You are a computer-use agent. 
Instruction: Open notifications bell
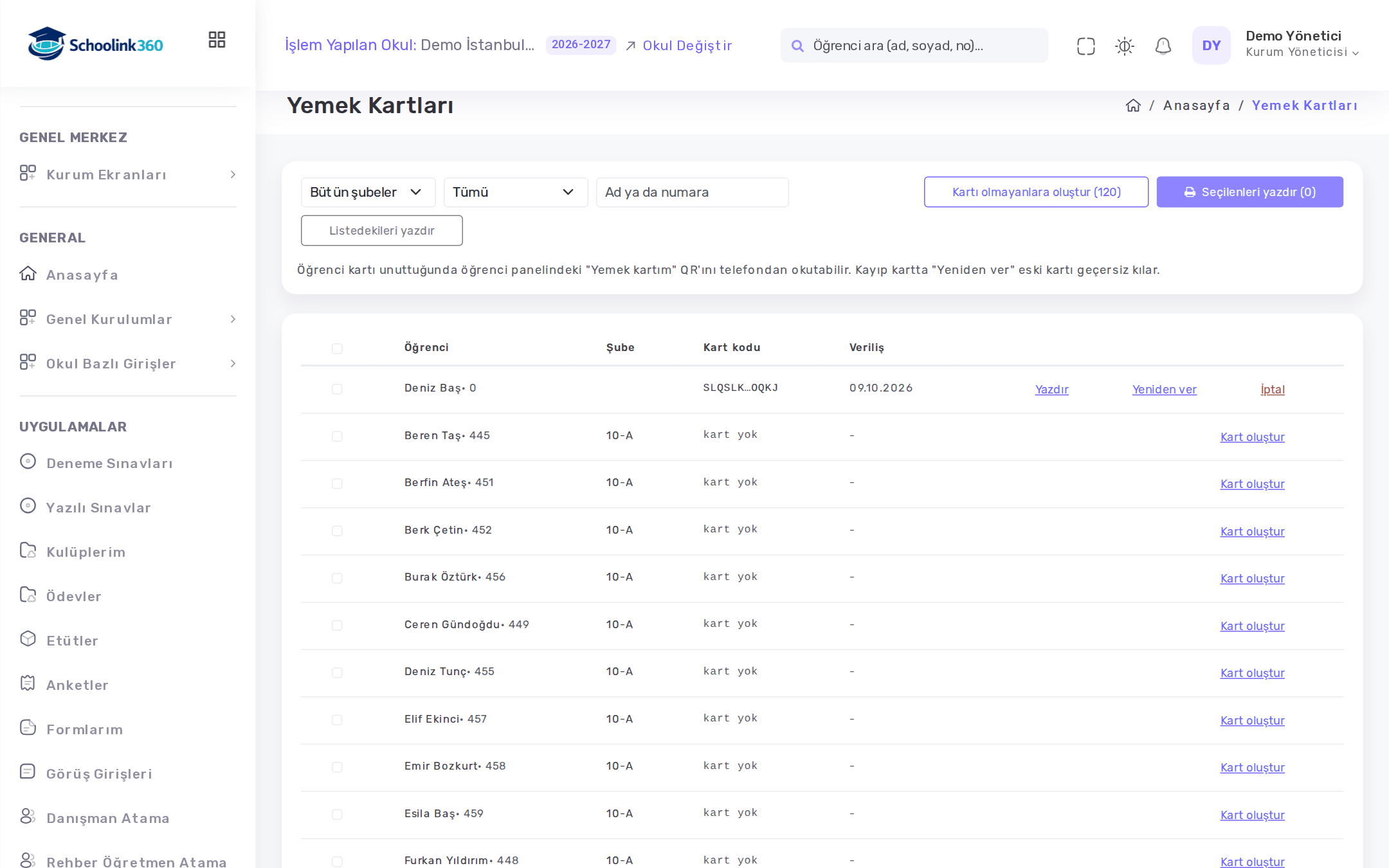tap(1163, 46)
